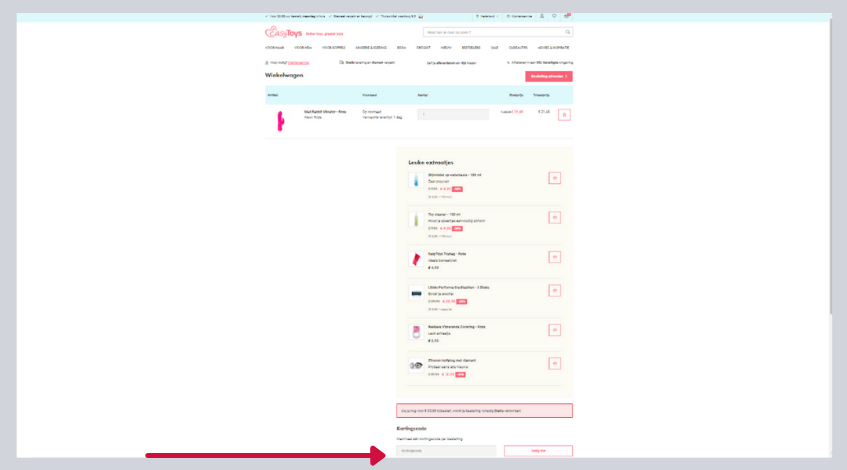Click the search magnifier icon
Screen dimensions: 847x470
(x=568, y=32)
